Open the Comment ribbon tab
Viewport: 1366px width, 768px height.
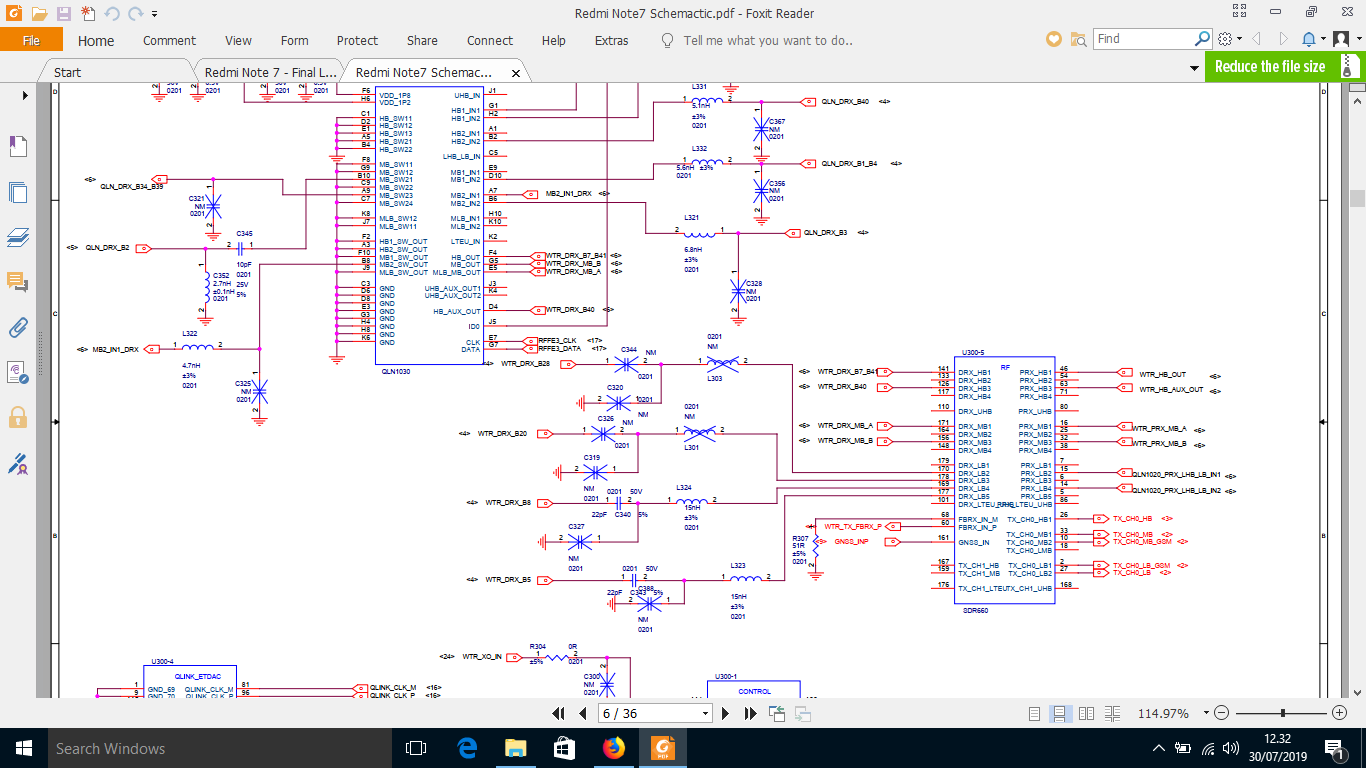170,41
